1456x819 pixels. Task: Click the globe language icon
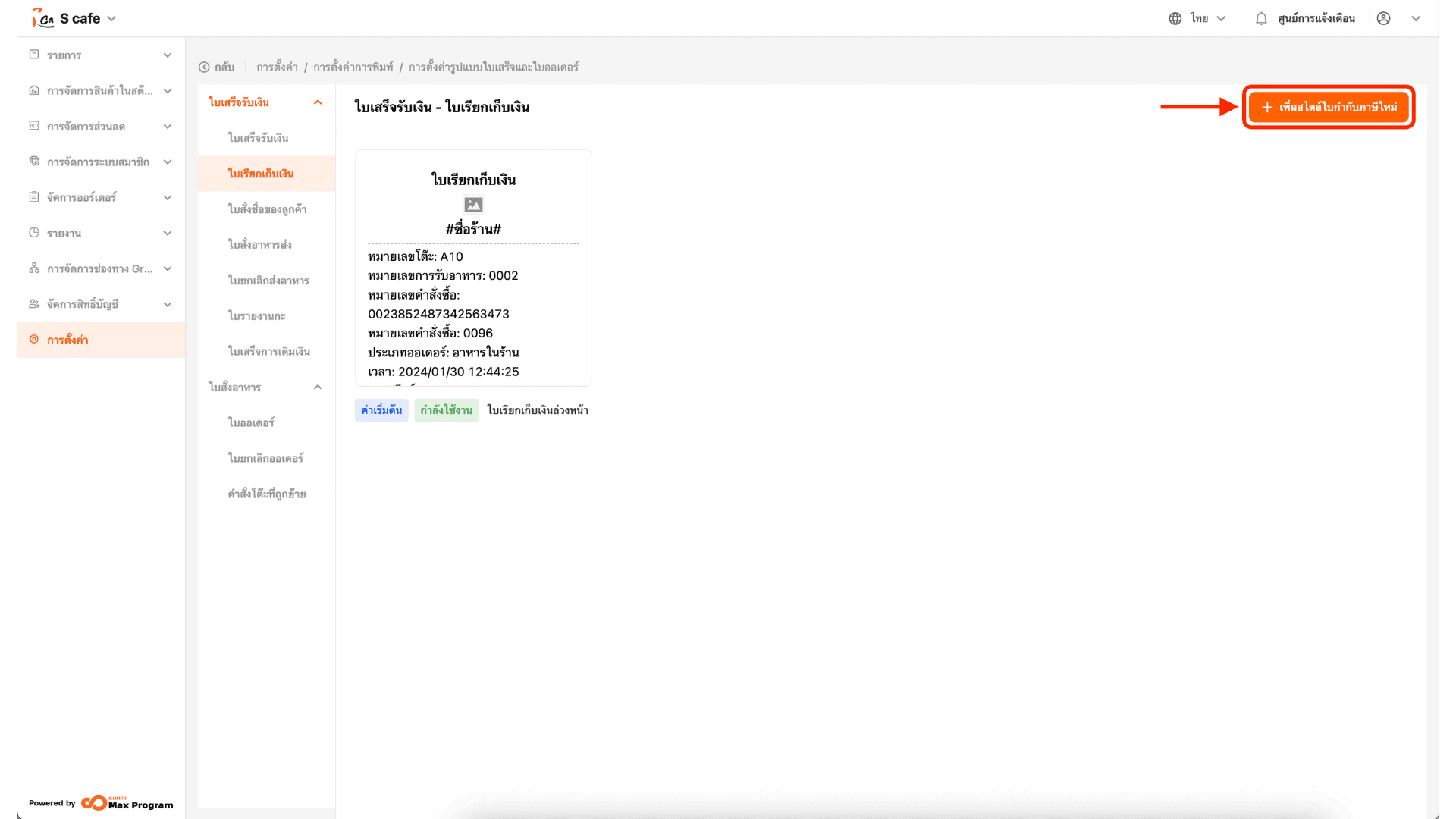pos(1175,18)
